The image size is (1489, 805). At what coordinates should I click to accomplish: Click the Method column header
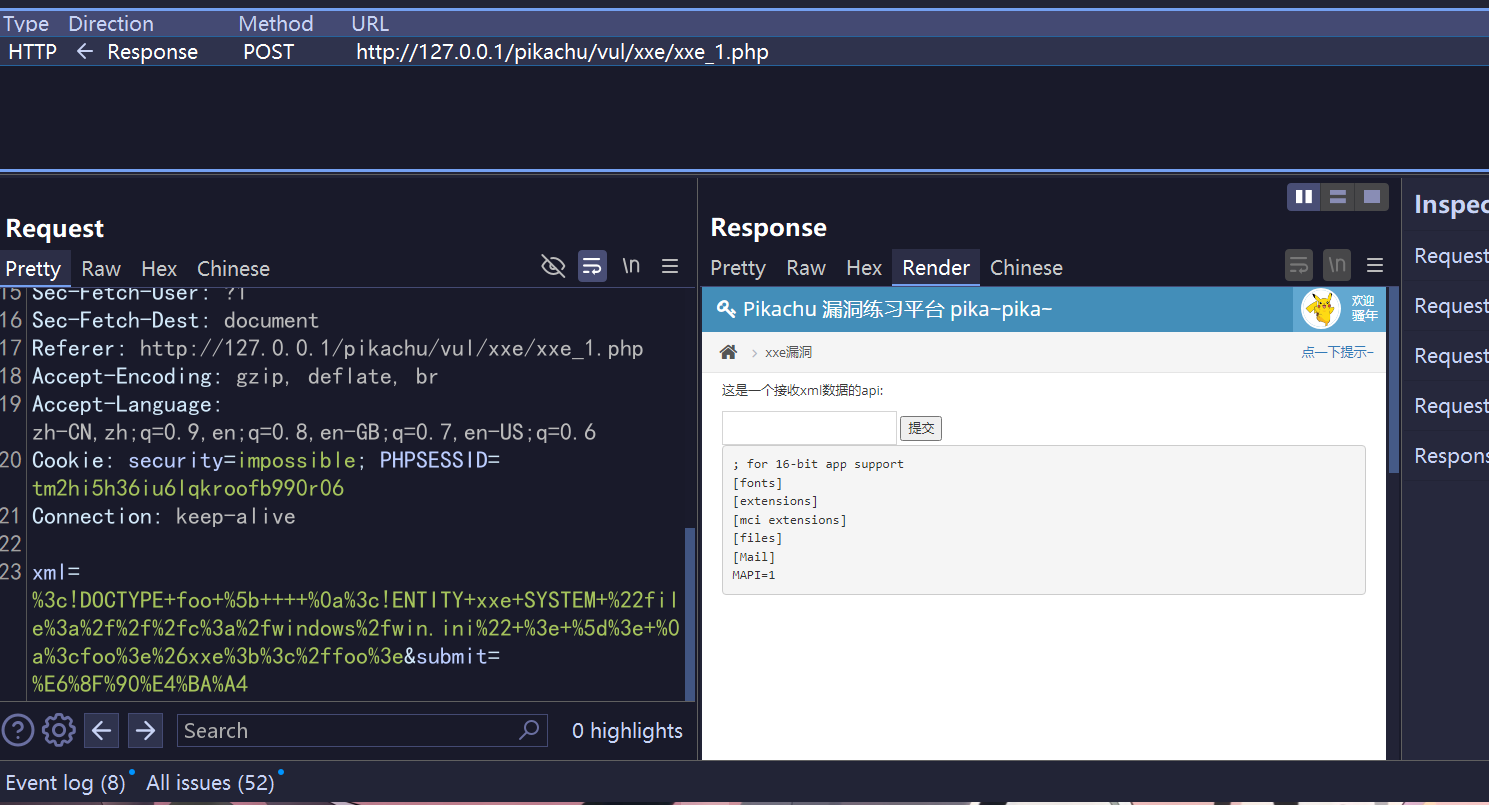click(x=276, y=23)
